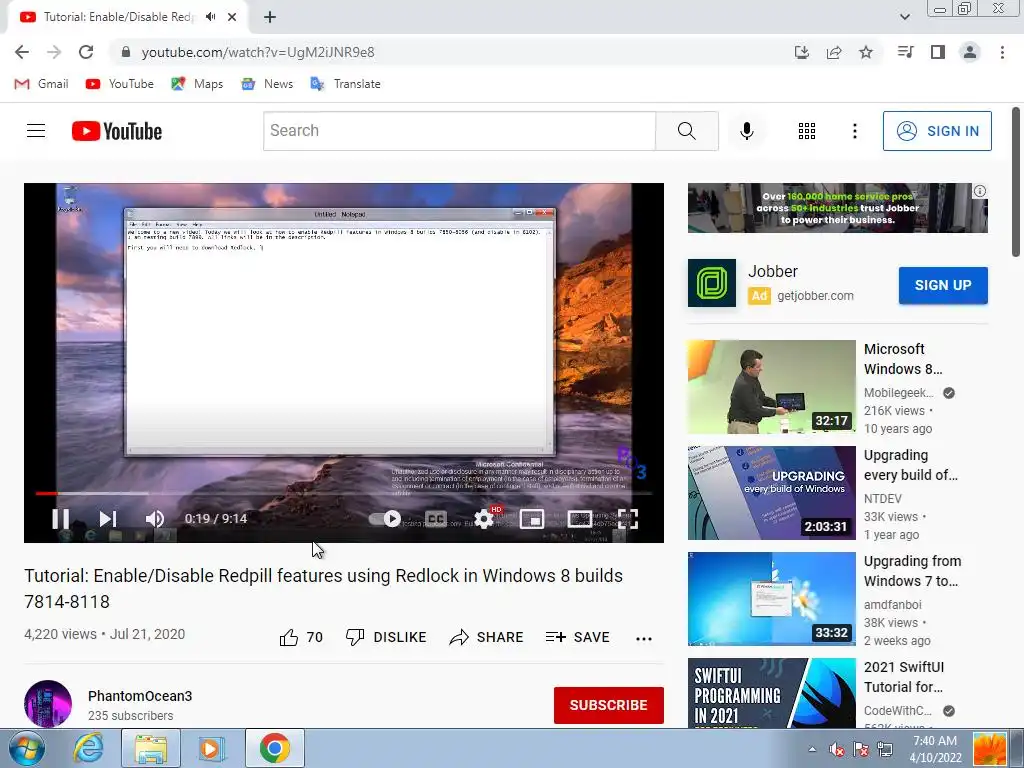Open more actions ellipsis under video
The image size is (1024, 768).
click(x=644, y=638)
